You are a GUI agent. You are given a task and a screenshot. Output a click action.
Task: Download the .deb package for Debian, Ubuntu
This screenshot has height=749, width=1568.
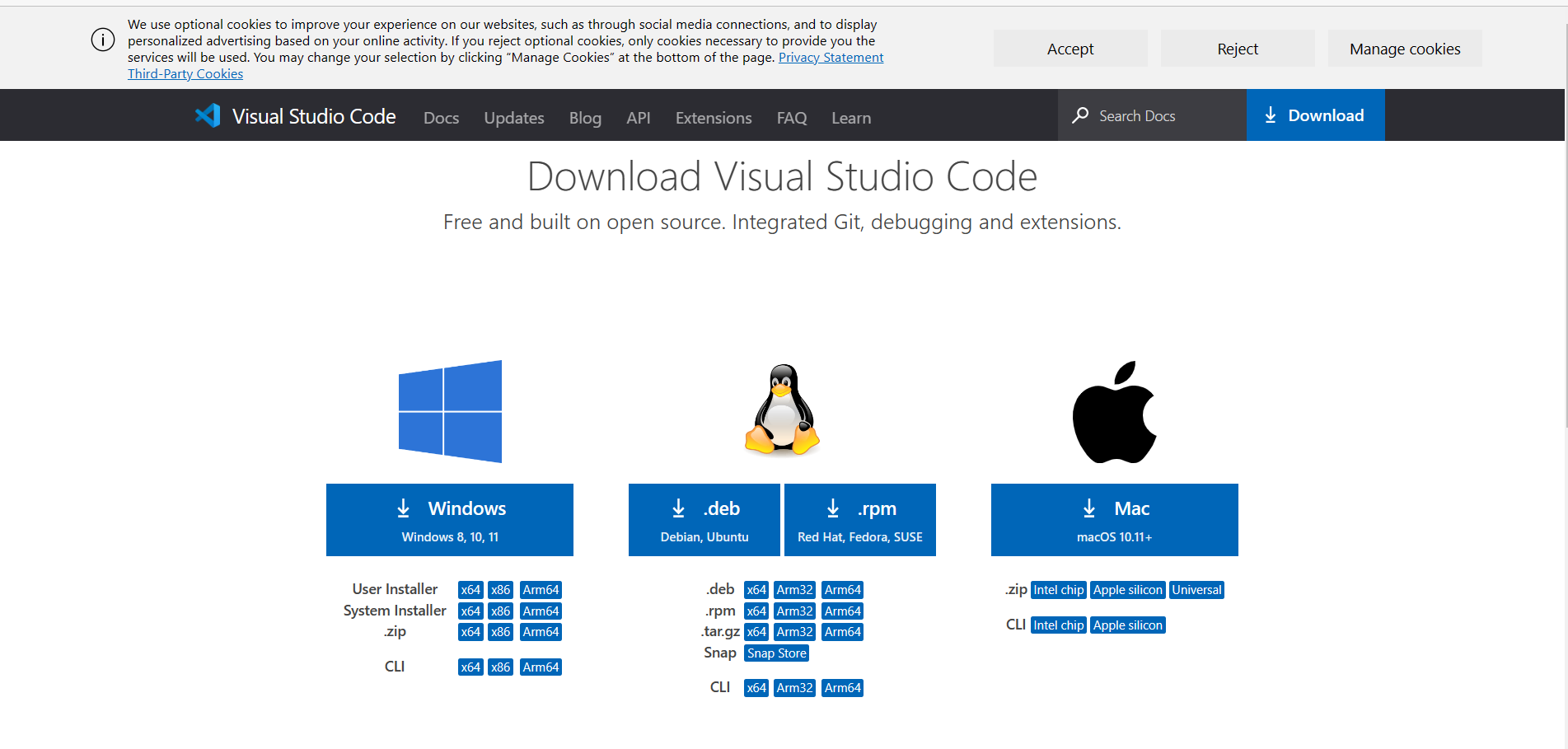tap(704, 520)
